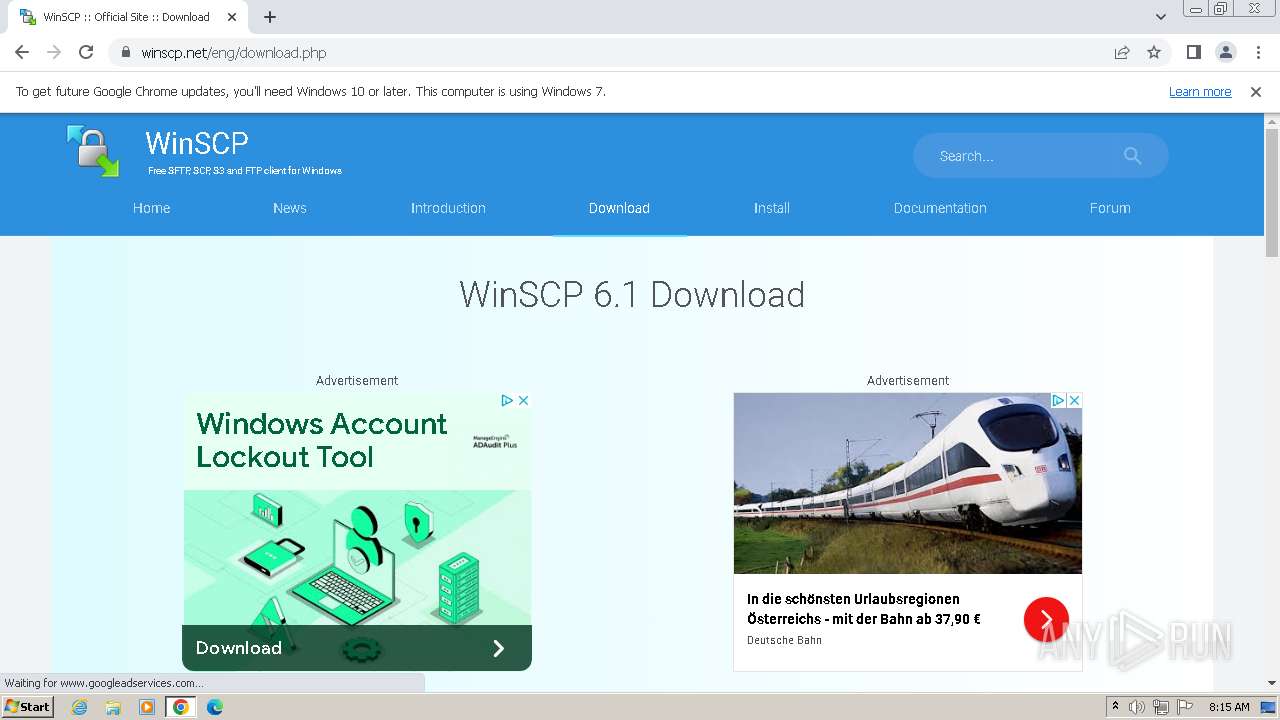Select the WinSCP Official Site browser tab
The height and width of the screenshot is (720, 1280).
tap(127, 17)
